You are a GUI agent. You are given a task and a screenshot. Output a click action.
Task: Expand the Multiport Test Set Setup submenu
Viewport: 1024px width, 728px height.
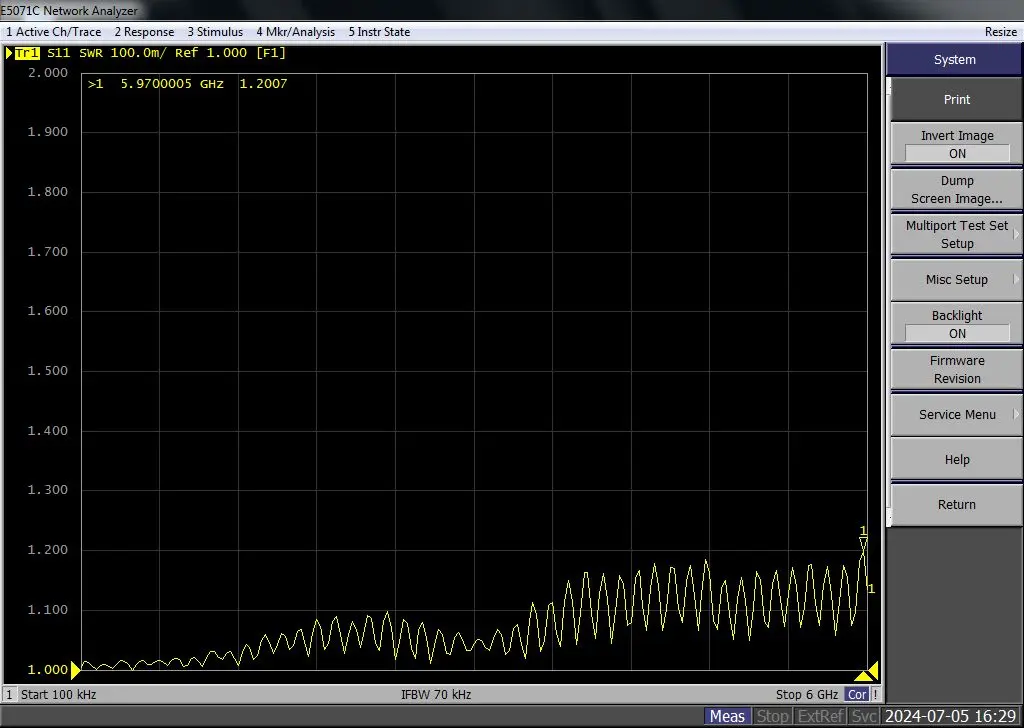click(x=957, y=235)
